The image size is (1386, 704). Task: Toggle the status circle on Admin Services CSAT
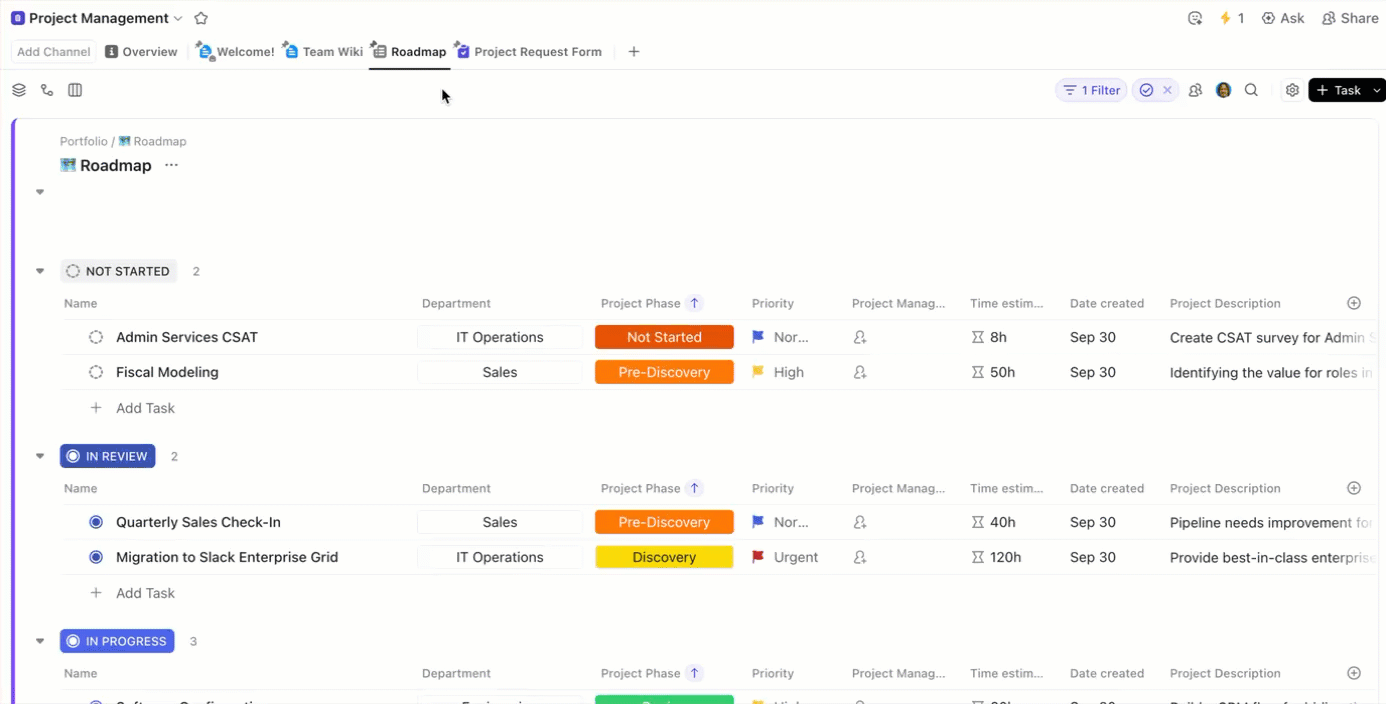coord(95,337)
